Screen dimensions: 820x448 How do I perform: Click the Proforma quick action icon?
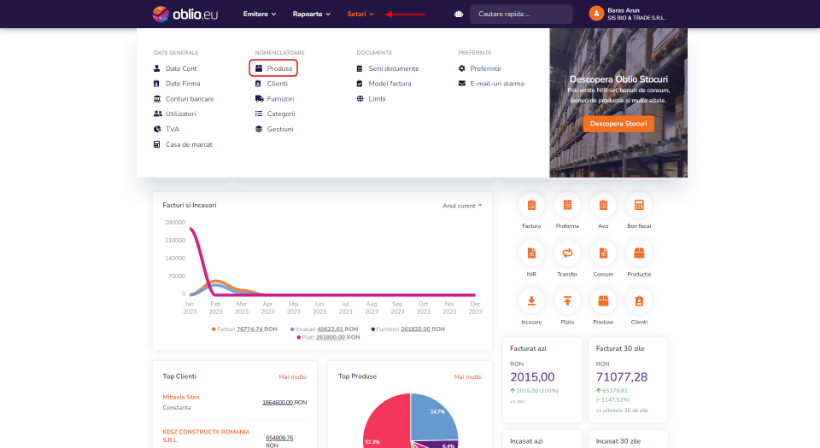click(567, 205)
